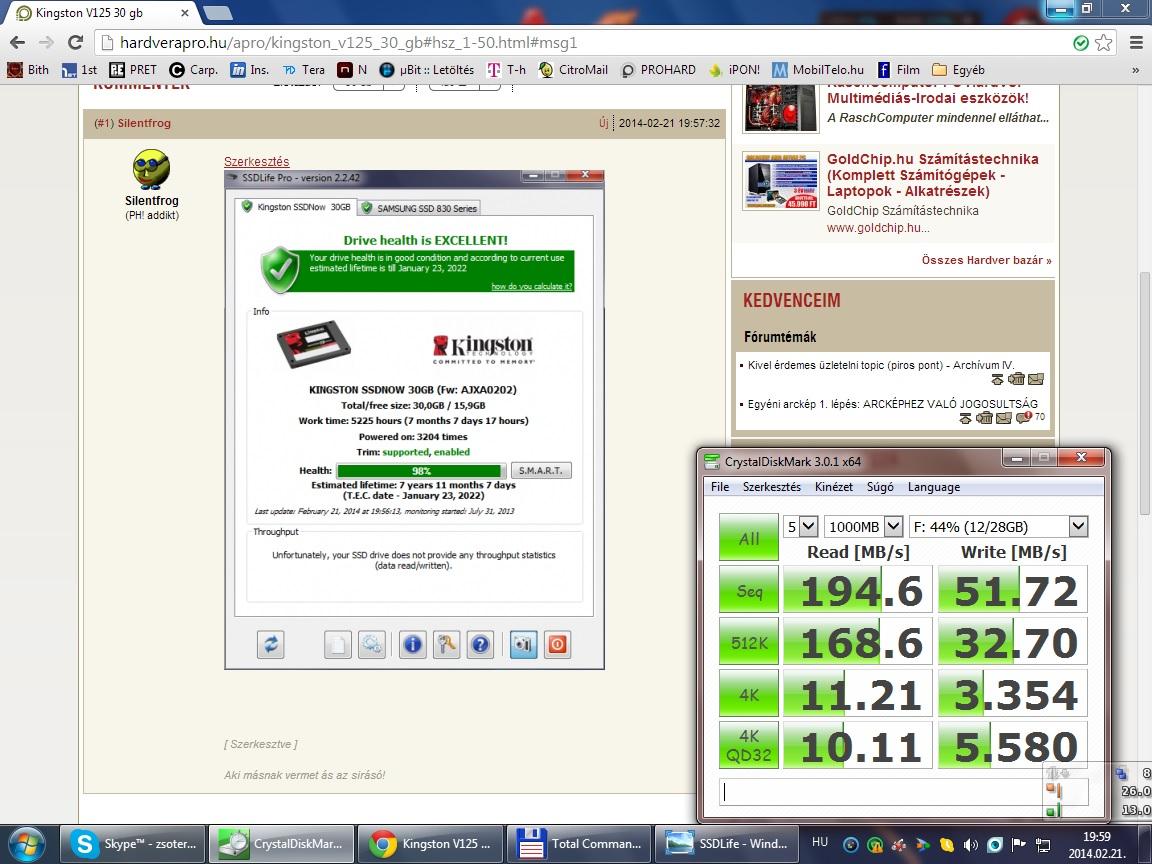Click the trash icon for Egyéni arckép topic
The width and height of the screenshot is (1152, 864).
[x=984, y=417]
